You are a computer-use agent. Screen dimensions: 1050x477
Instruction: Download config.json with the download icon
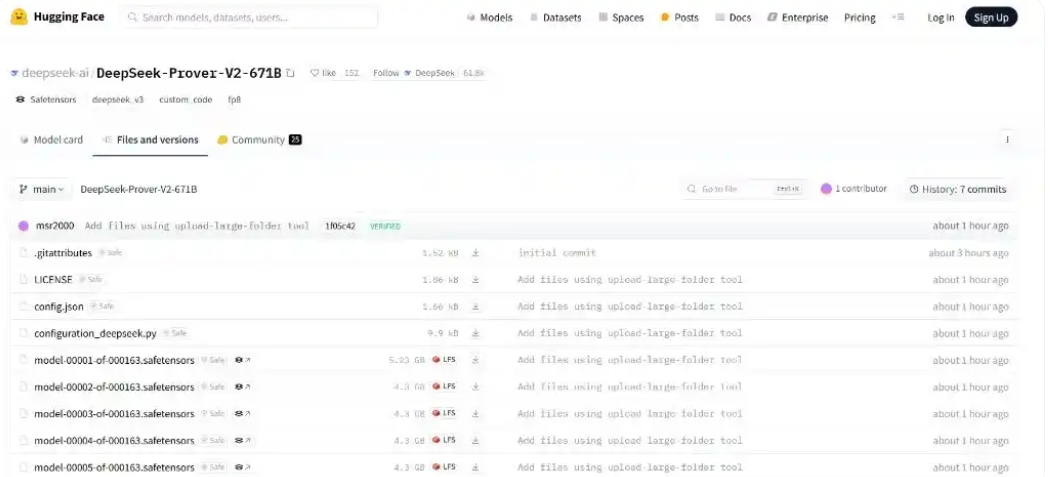pyautogui.click(x=475, y=306)
